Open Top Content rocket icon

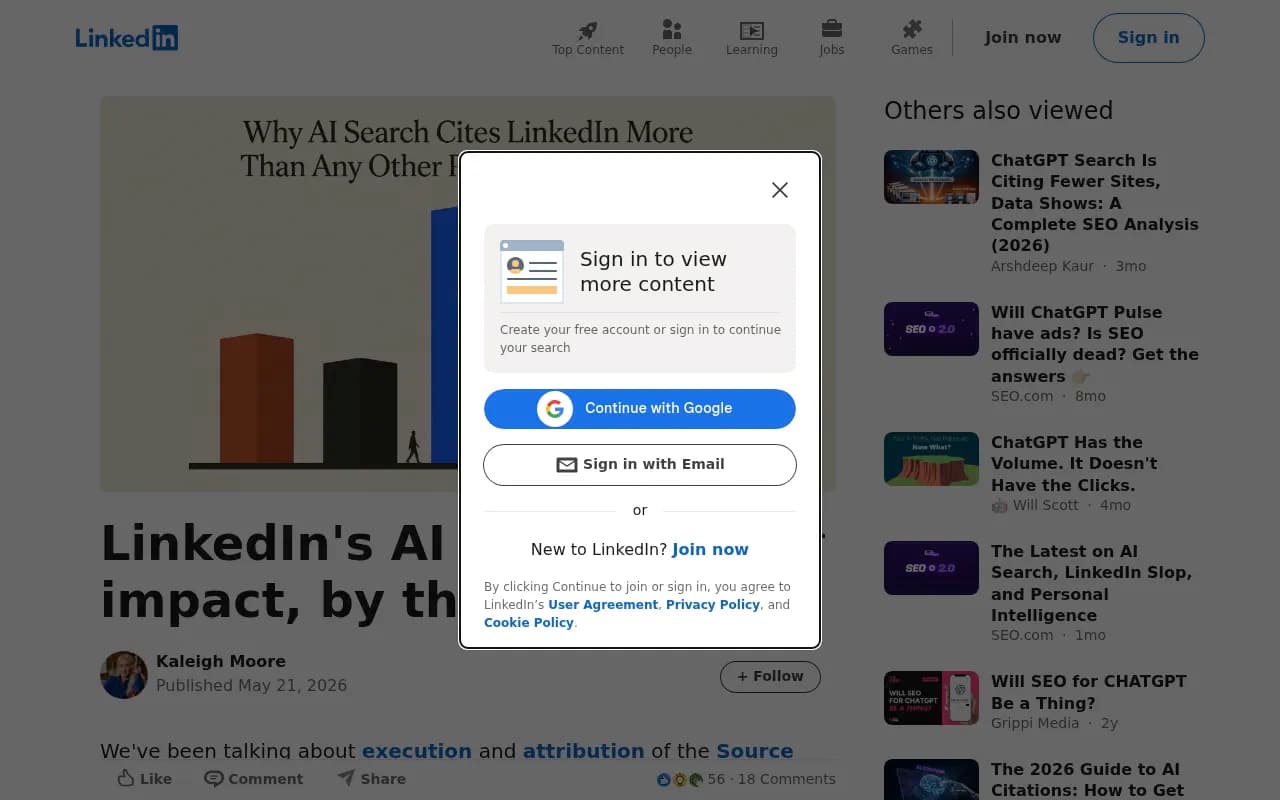588,30
